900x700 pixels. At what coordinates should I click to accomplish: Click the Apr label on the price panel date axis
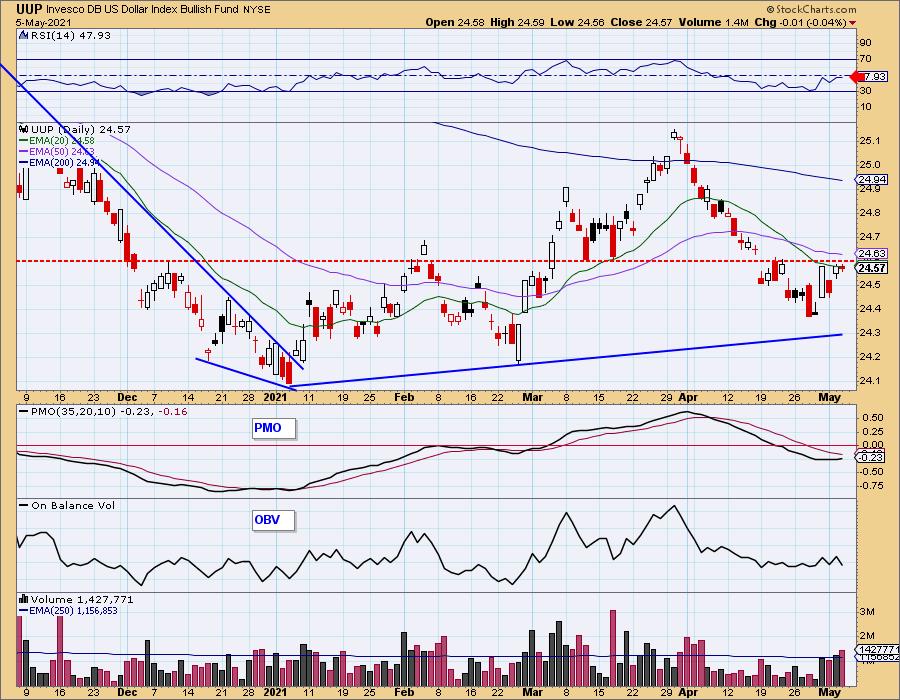688,397
